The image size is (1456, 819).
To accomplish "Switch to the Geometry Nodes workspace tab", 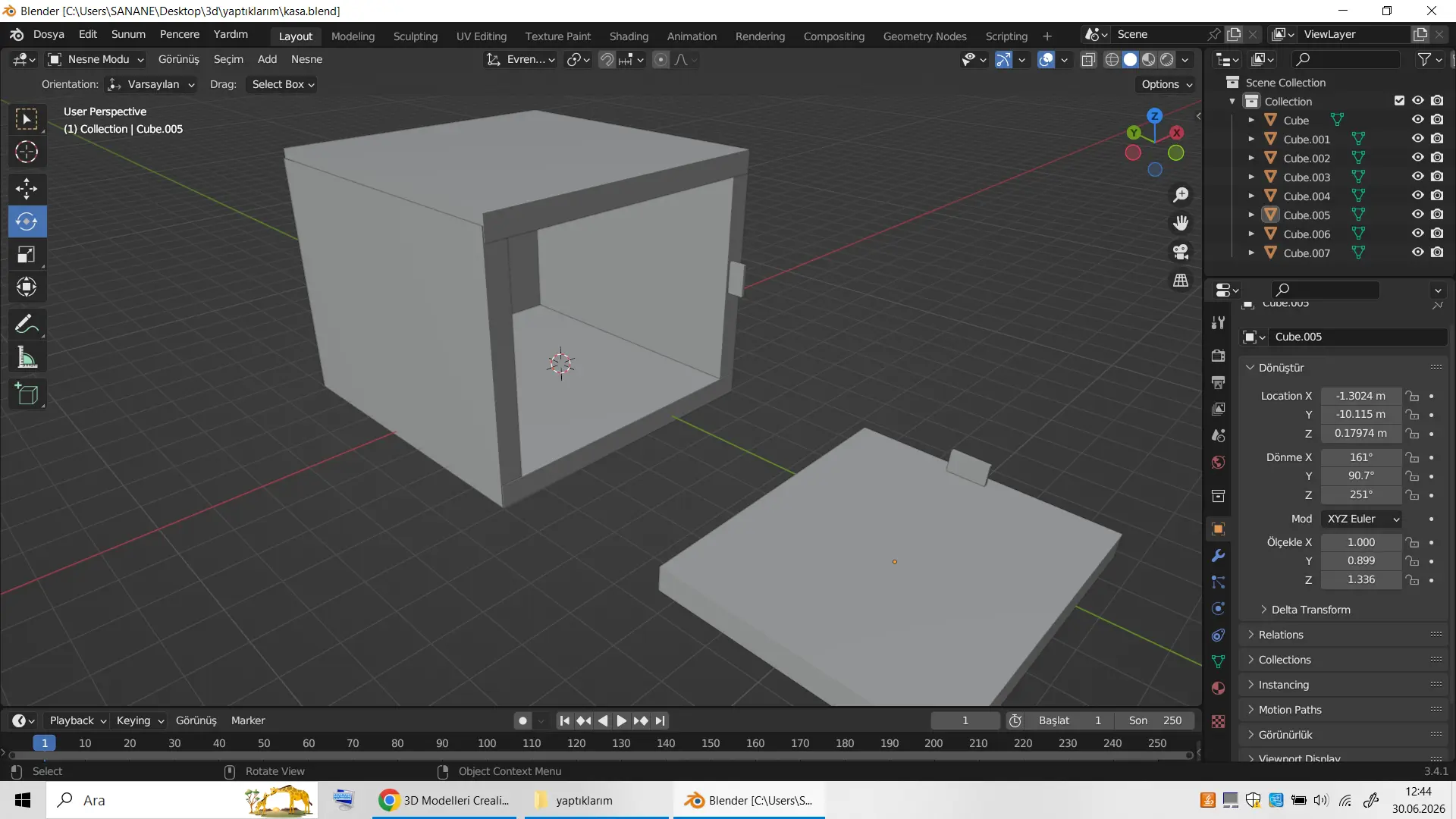I will click(924, 36).
